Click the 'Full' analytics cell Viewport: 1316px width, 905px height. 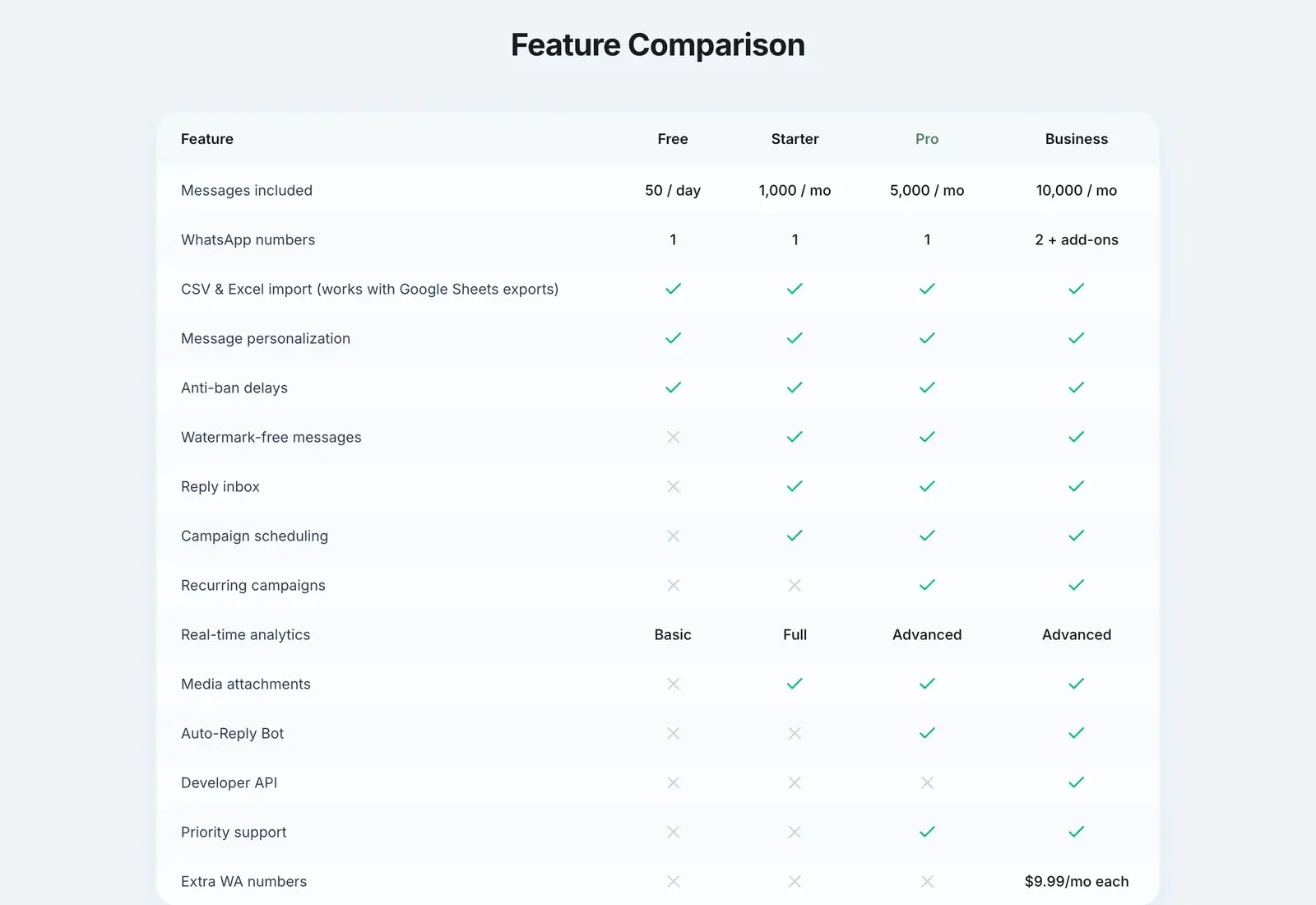pyautogui.click(x=795, y=634)
